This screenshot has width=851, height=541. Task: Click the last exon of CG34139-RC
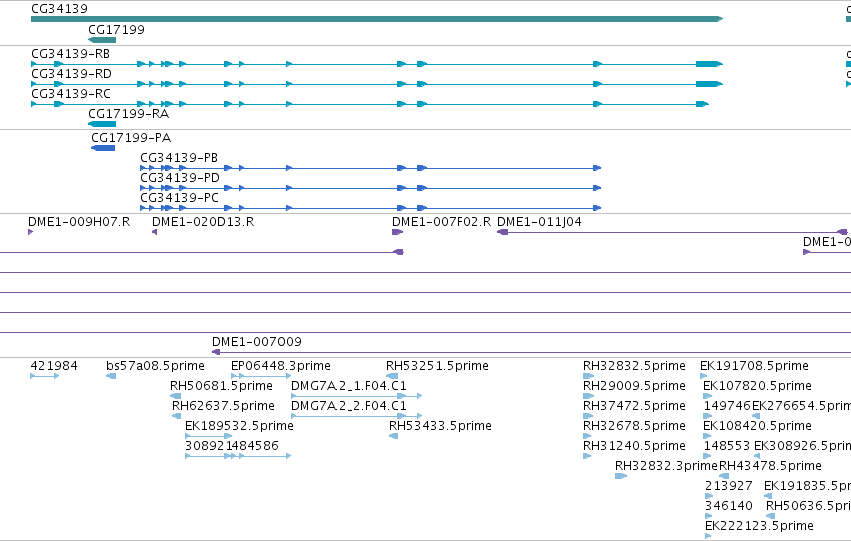702,104
